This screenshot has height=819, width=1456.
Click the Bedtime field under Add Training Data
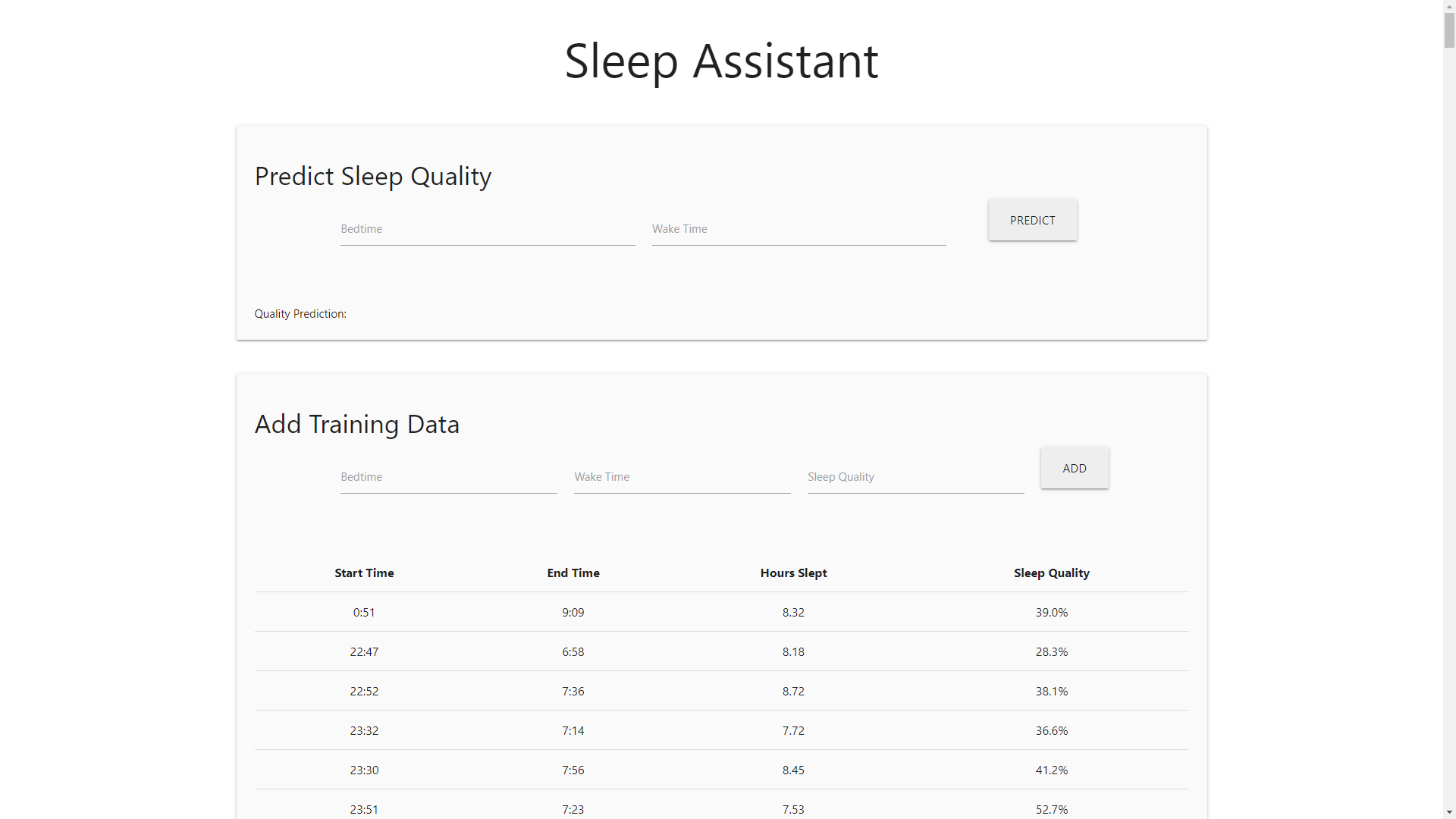tap(448, 478)
